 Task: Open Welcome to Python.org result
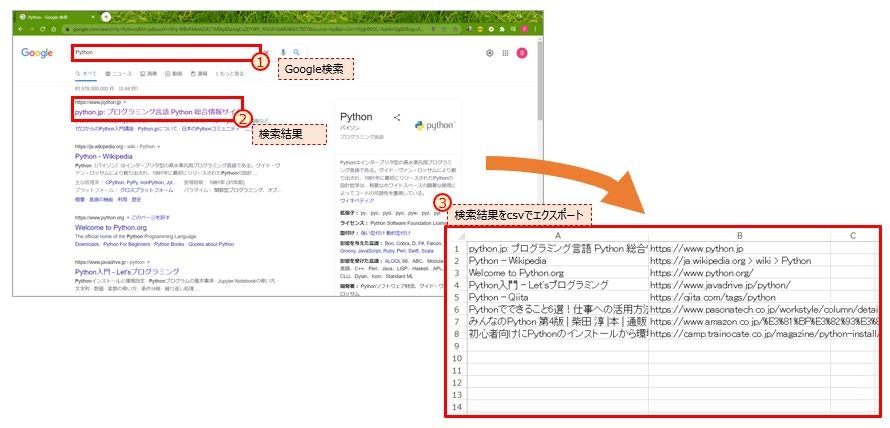111,228
